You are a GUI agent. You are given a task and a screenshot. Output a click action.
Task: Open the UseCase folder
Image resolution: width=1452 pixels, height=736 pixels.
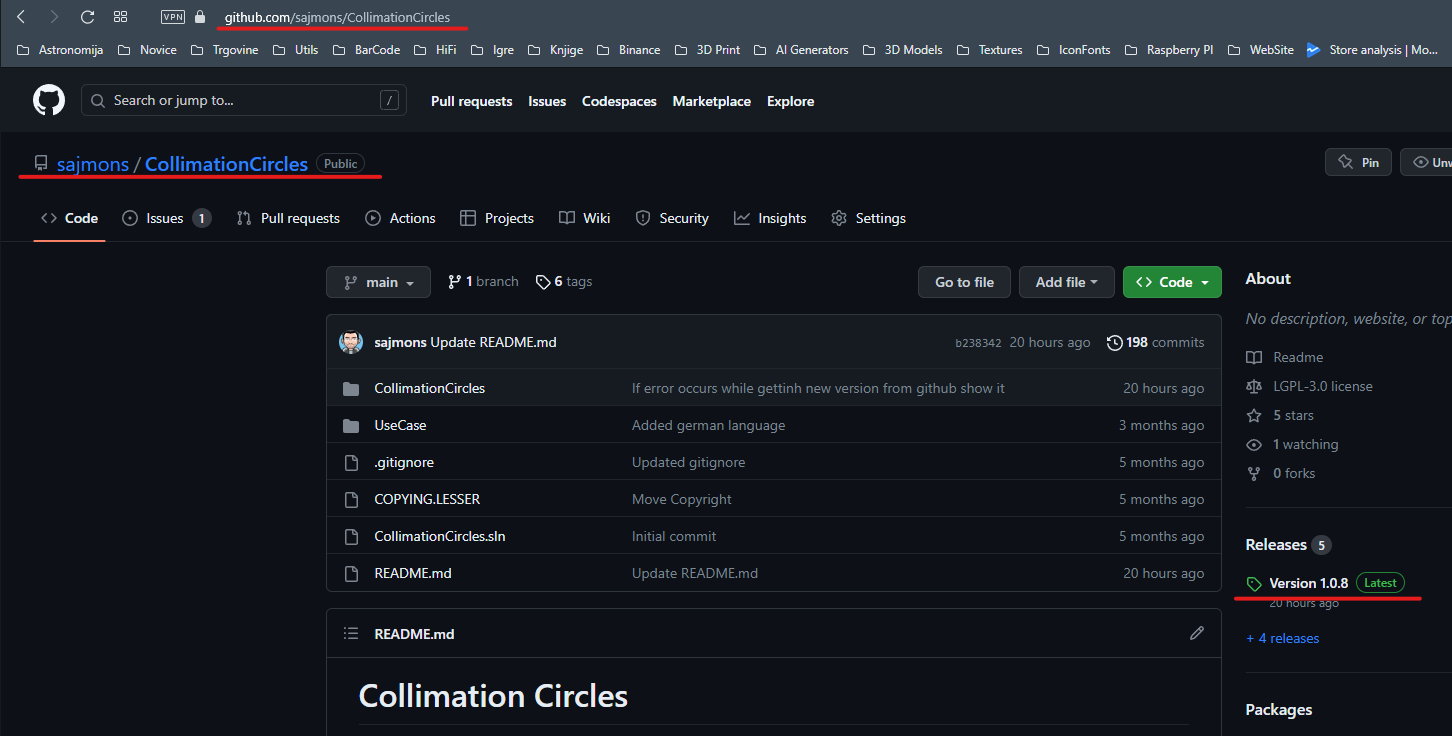click(400, 425)
